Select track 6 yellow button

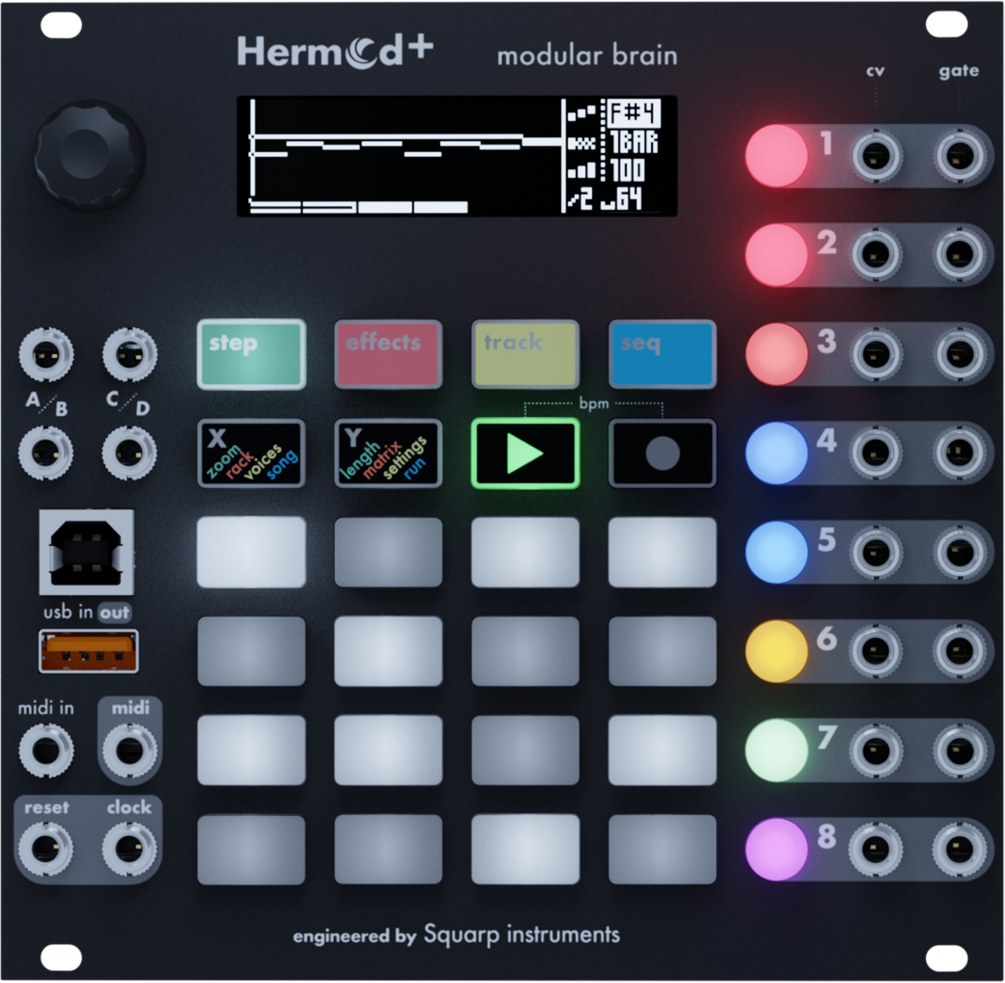coord(776,651)
